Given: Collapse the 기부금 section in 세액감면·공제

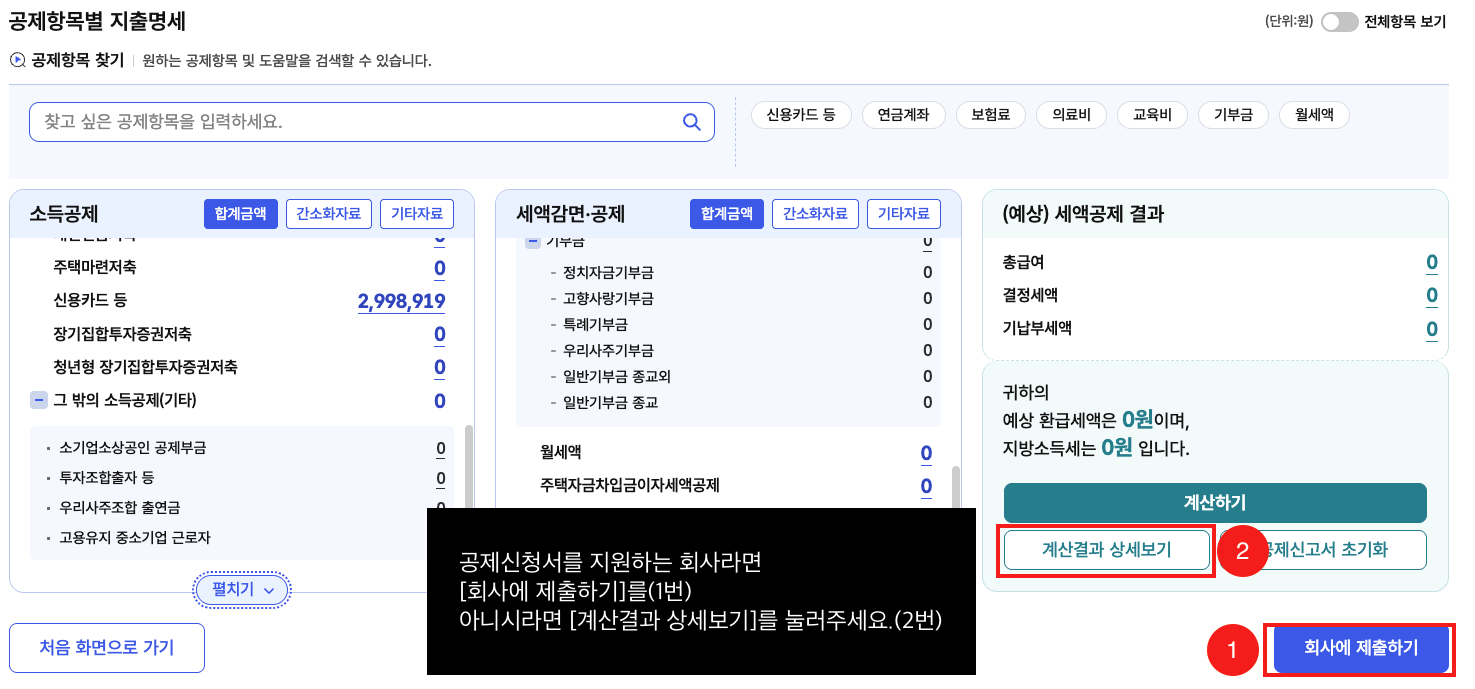Looking at the screenshot, I should 533,241.
